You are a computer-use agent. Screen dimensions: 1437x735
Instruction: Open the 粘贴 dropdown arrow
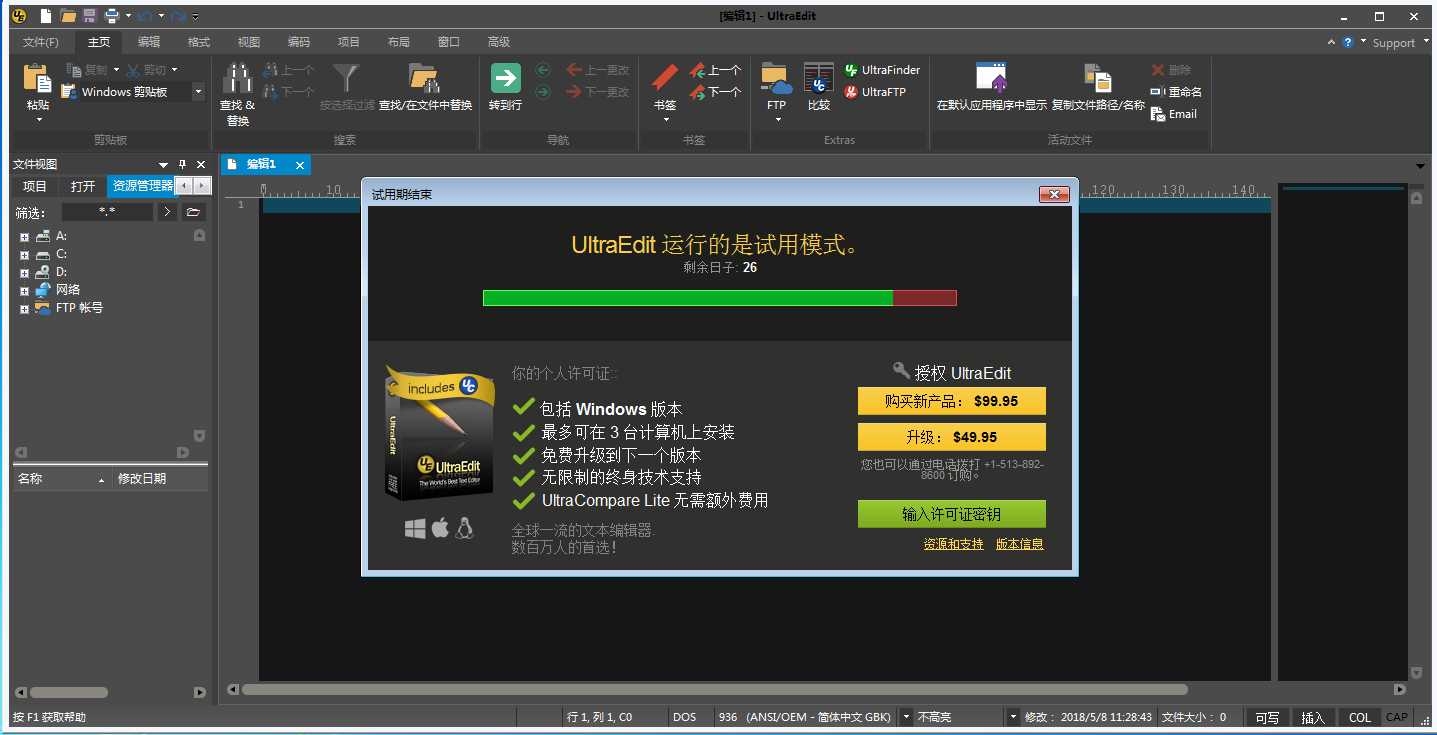pyautogui.click(x=39, y=120)
